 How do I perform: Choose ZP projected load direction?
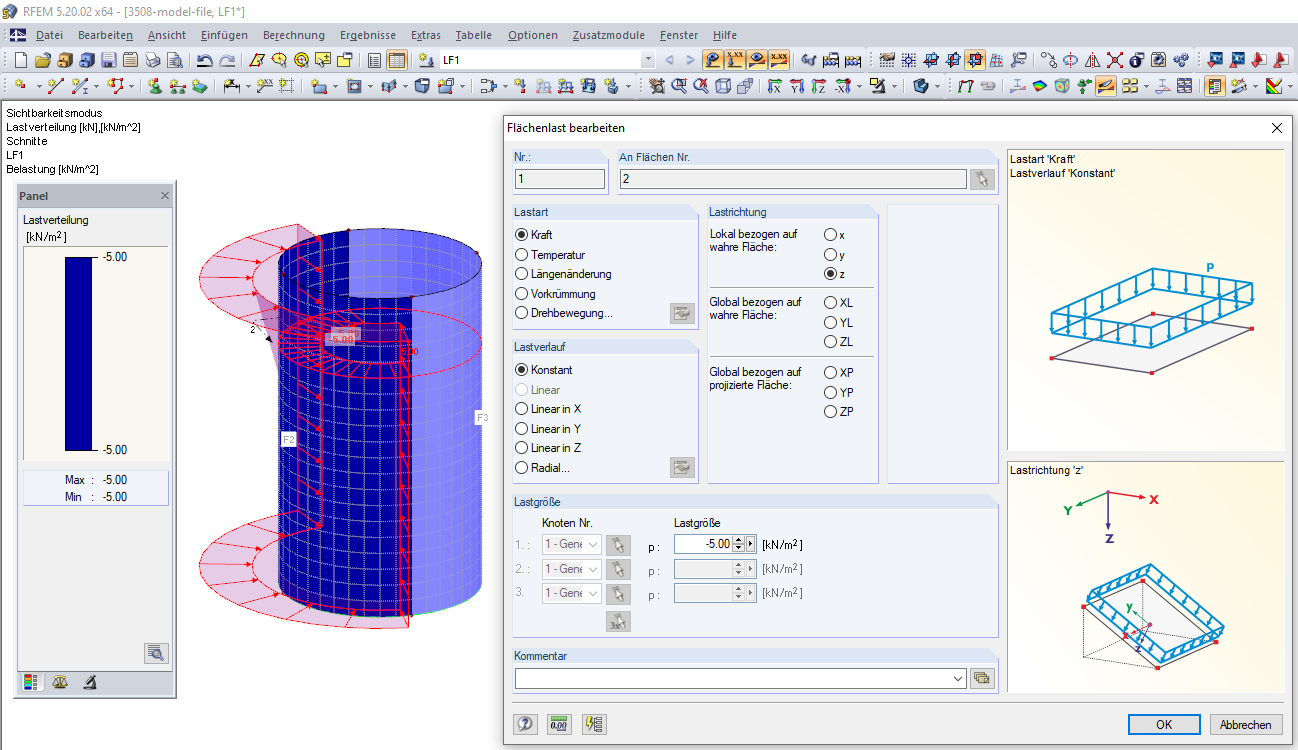coord(831,411)
